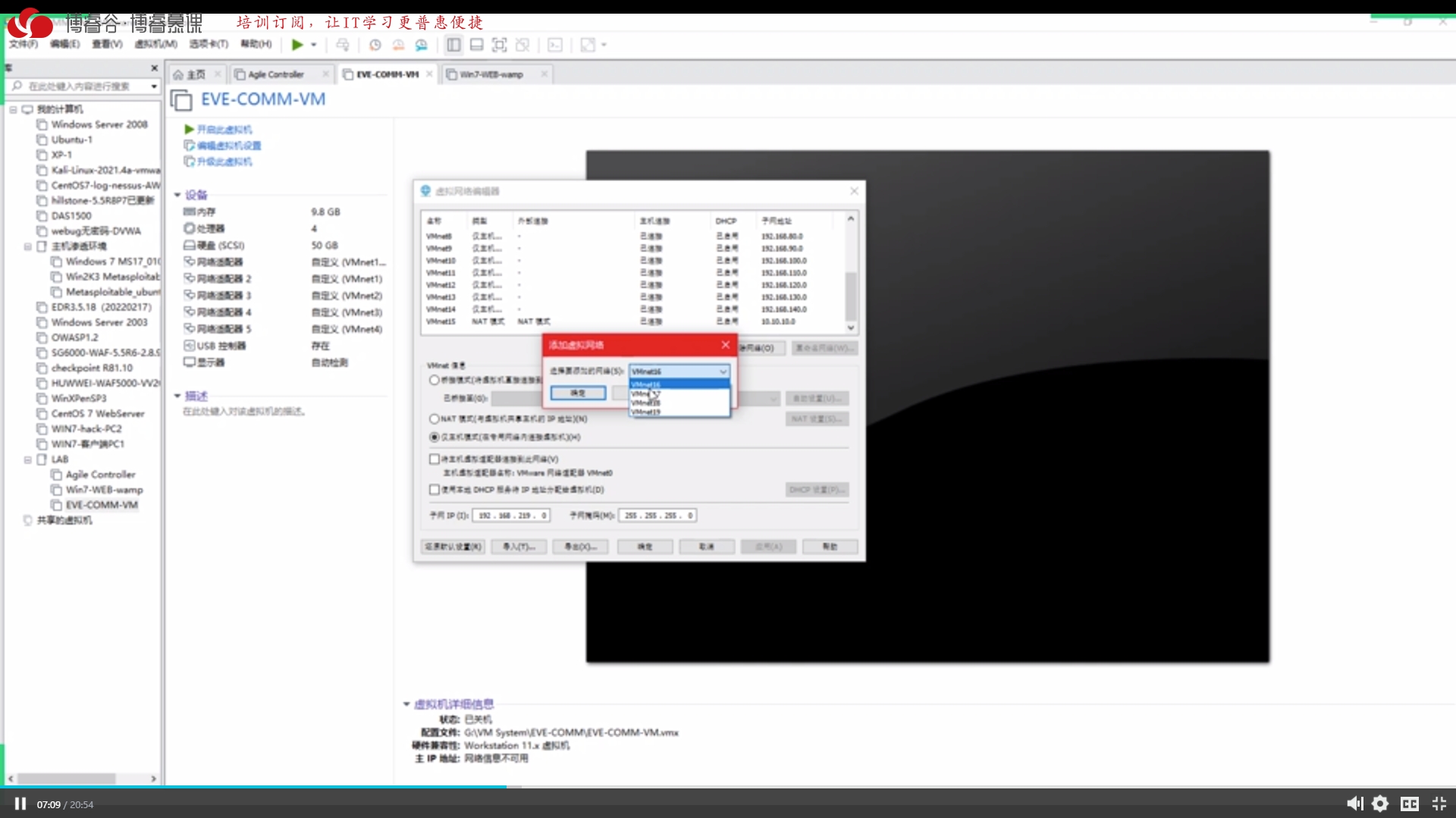
Task: Collapse the 设备 devices section
Action: click(x=177, y=195)
